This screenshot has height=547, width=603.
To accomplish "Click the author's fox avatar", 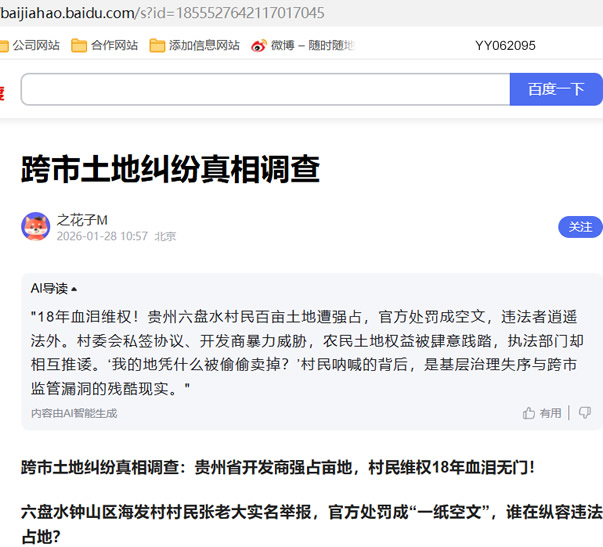I will coord(35,227).
